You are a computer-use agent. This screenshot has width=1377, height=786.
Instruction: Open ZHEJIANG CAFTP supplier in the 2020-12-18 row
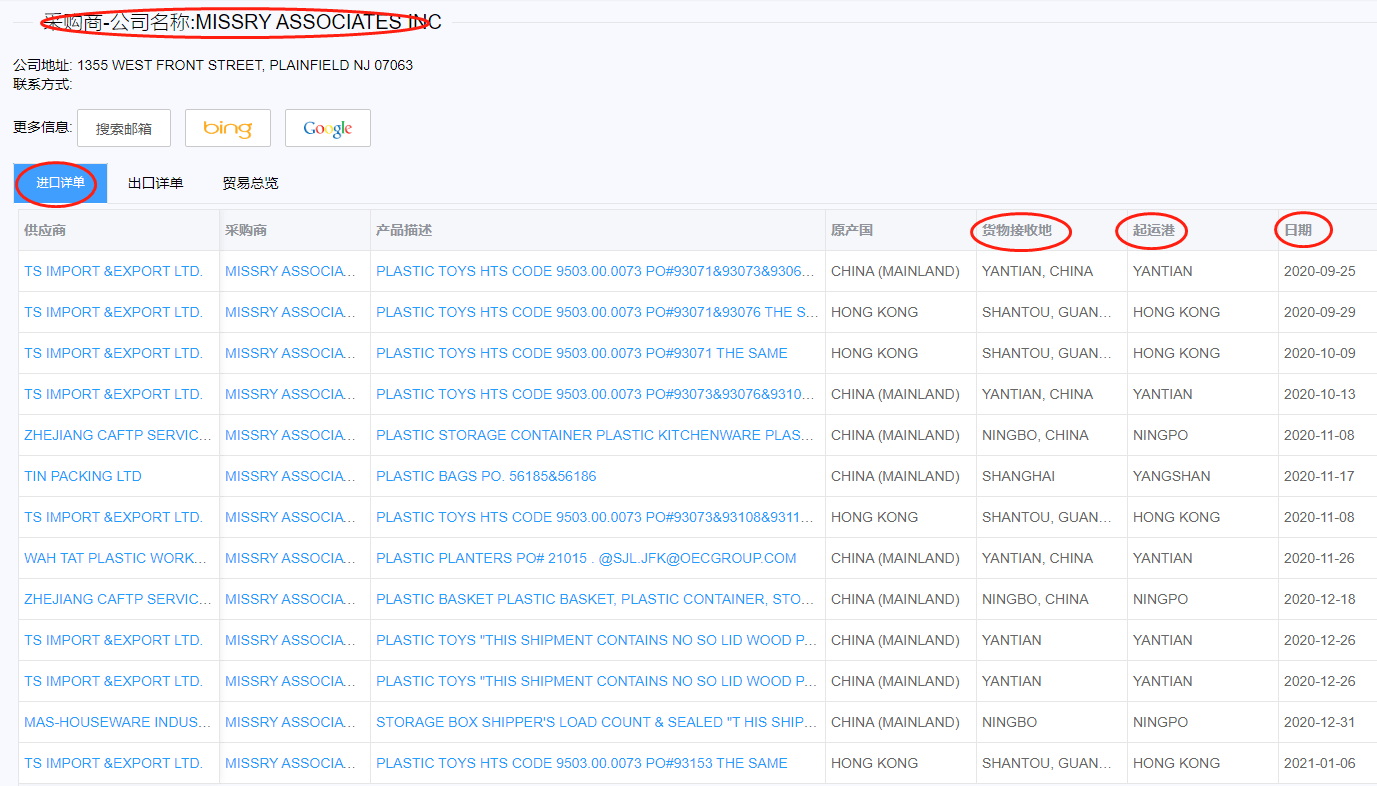click(x=118, y=599)
